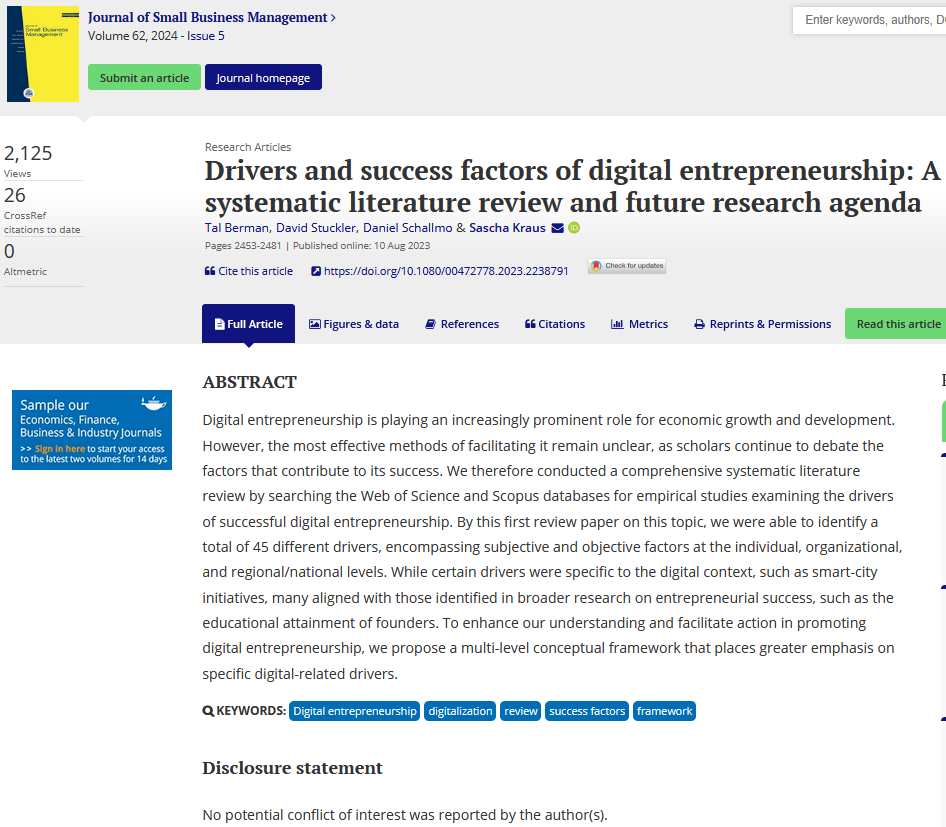Focus the keywords search input field

(869, 20)
